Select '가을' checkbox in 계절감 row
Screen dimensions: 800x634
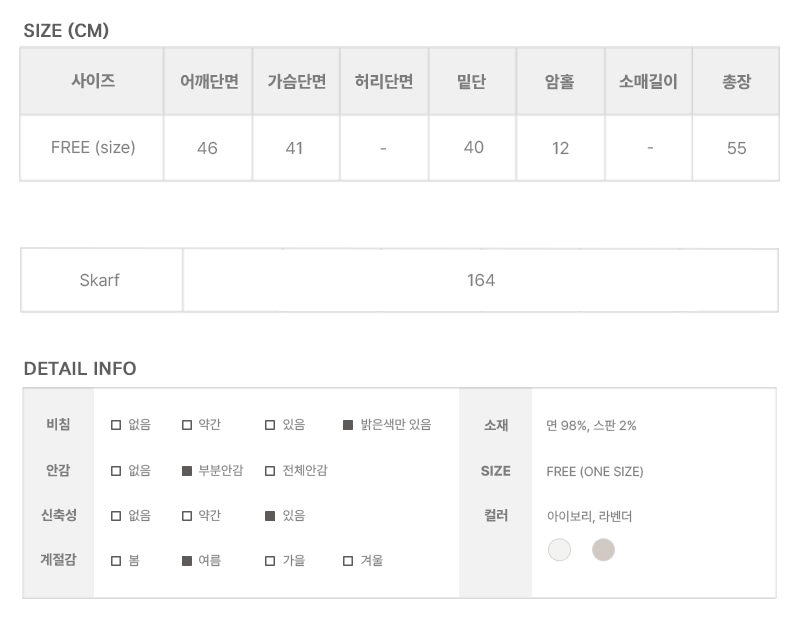[270, 561]
